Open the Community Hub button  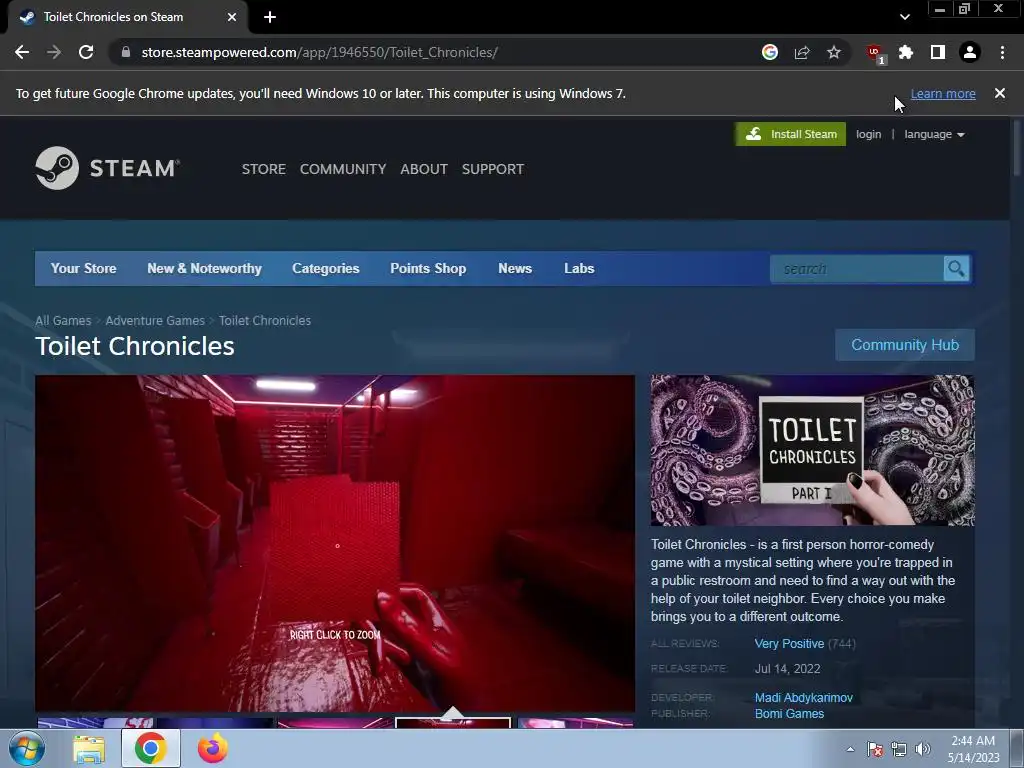[905, 345]
